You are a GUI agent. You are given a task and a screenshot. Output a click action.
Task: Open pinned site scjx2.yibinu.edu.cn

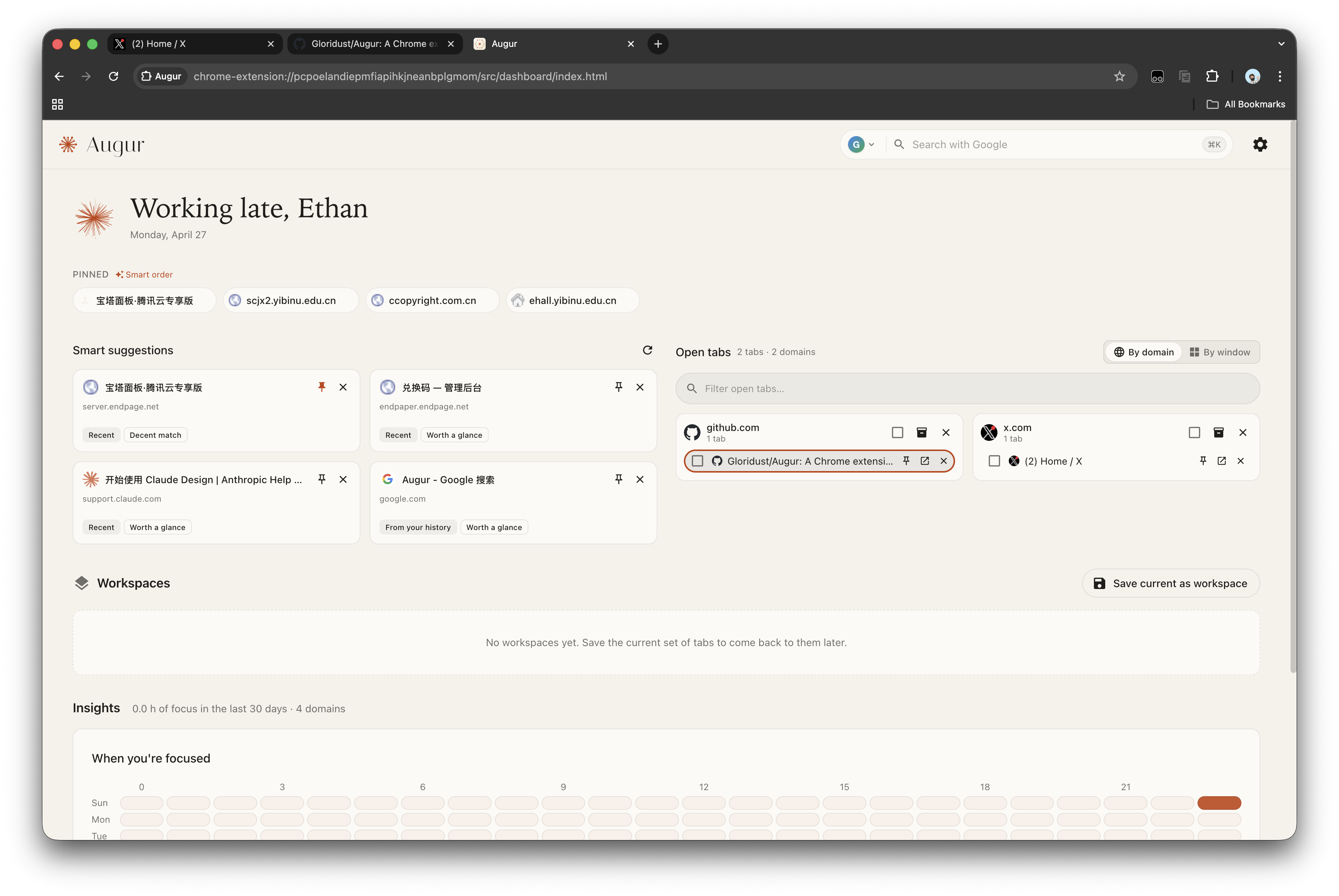(290, 300)
